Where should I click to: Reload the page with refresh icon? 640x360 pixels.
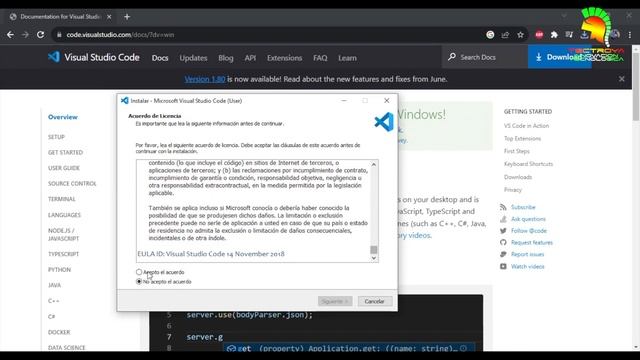pyautogui.click(x=40, y=35)
